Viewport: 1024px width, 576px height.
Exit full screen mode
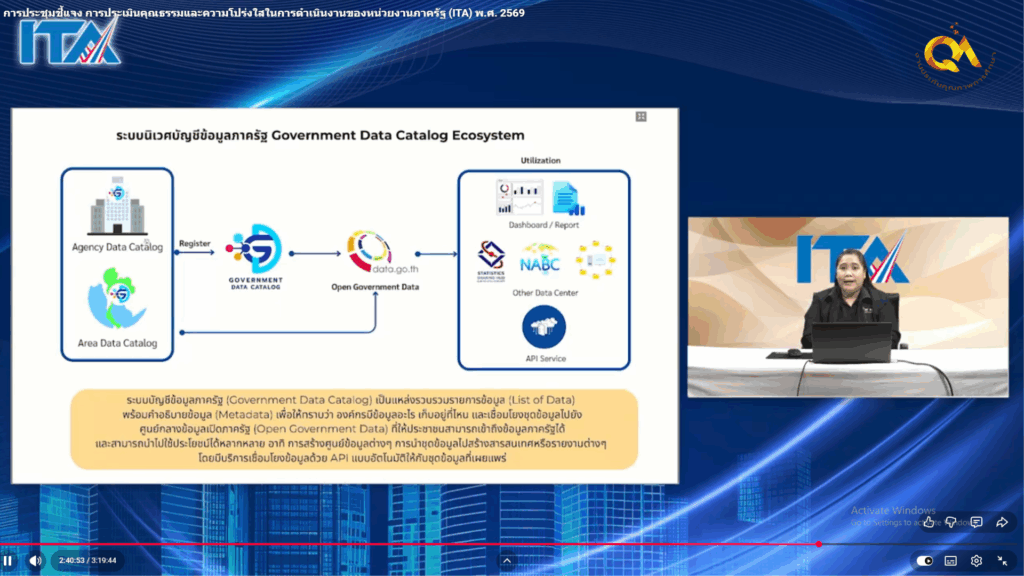point(1002,561)
